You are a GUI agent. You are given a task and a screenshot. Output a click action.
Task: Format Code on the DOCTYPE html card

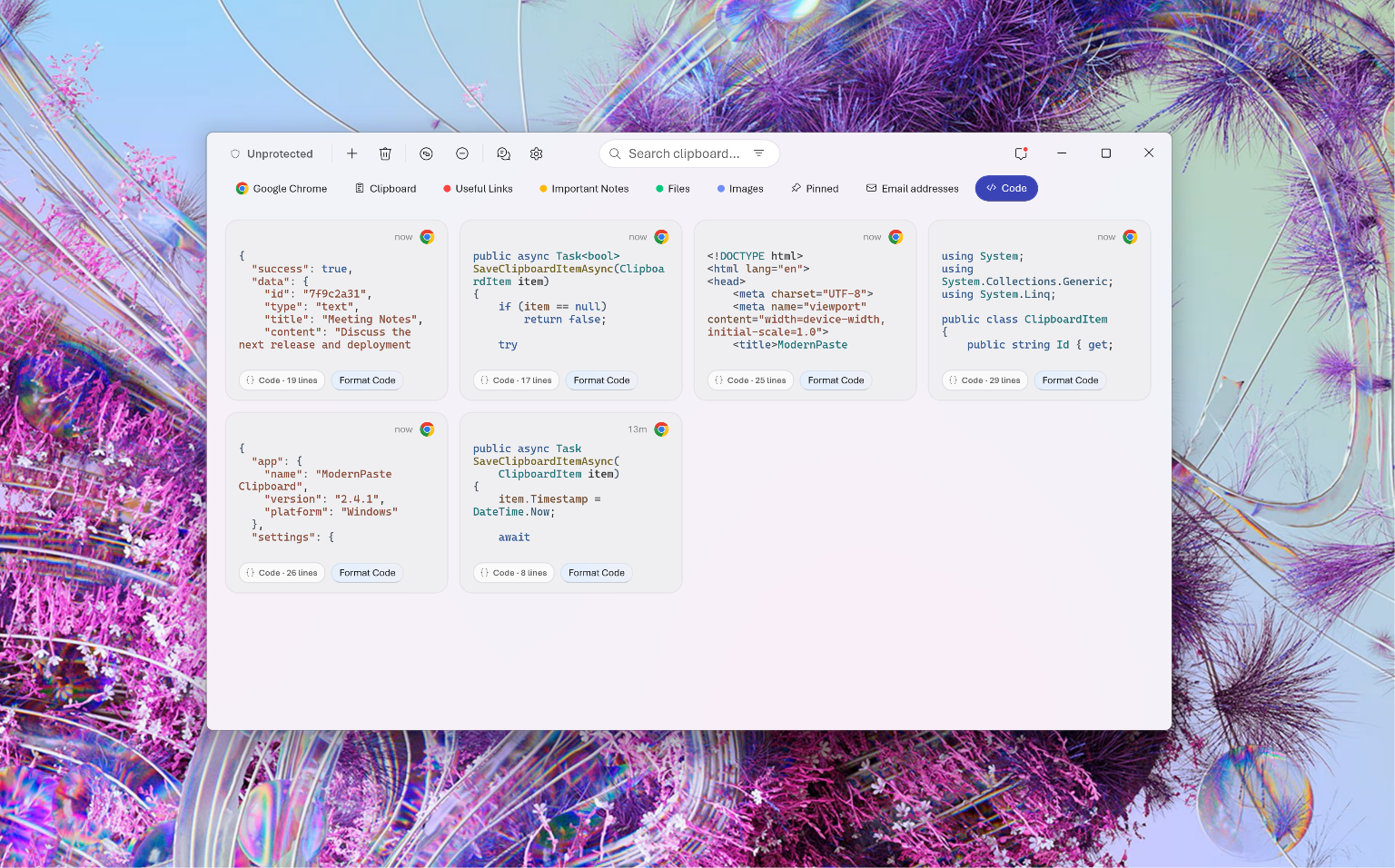[836, 380]
